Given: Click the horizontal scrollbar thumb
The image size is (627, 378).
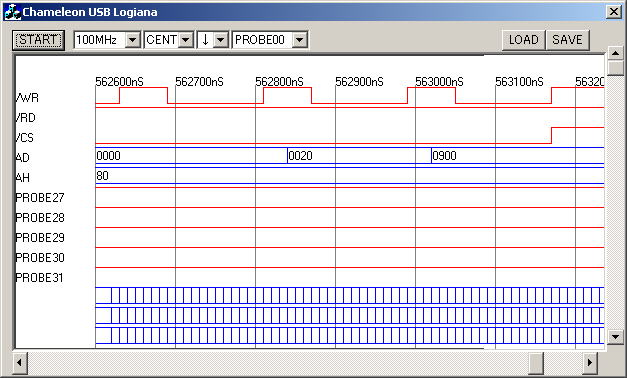Looking at the screenshot, I should point(536,363).
